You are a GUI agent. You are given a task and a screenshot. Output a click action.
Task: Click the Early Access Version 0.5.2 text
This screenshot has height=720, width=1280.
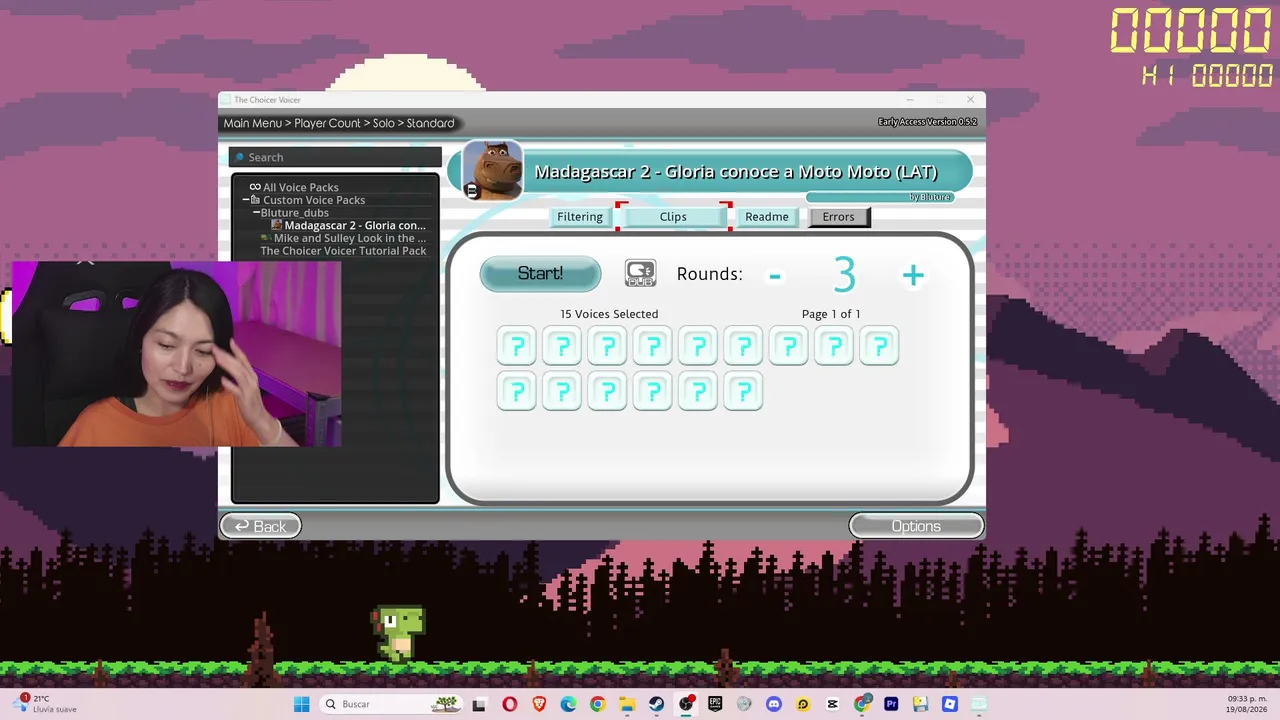927,122
